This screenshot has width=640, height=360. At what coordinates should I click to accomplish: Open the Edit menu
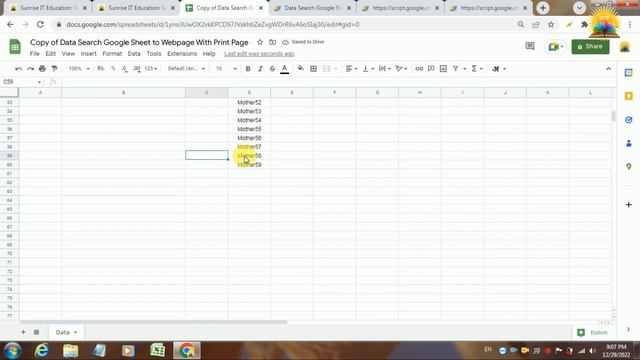(x=51, y=54)
